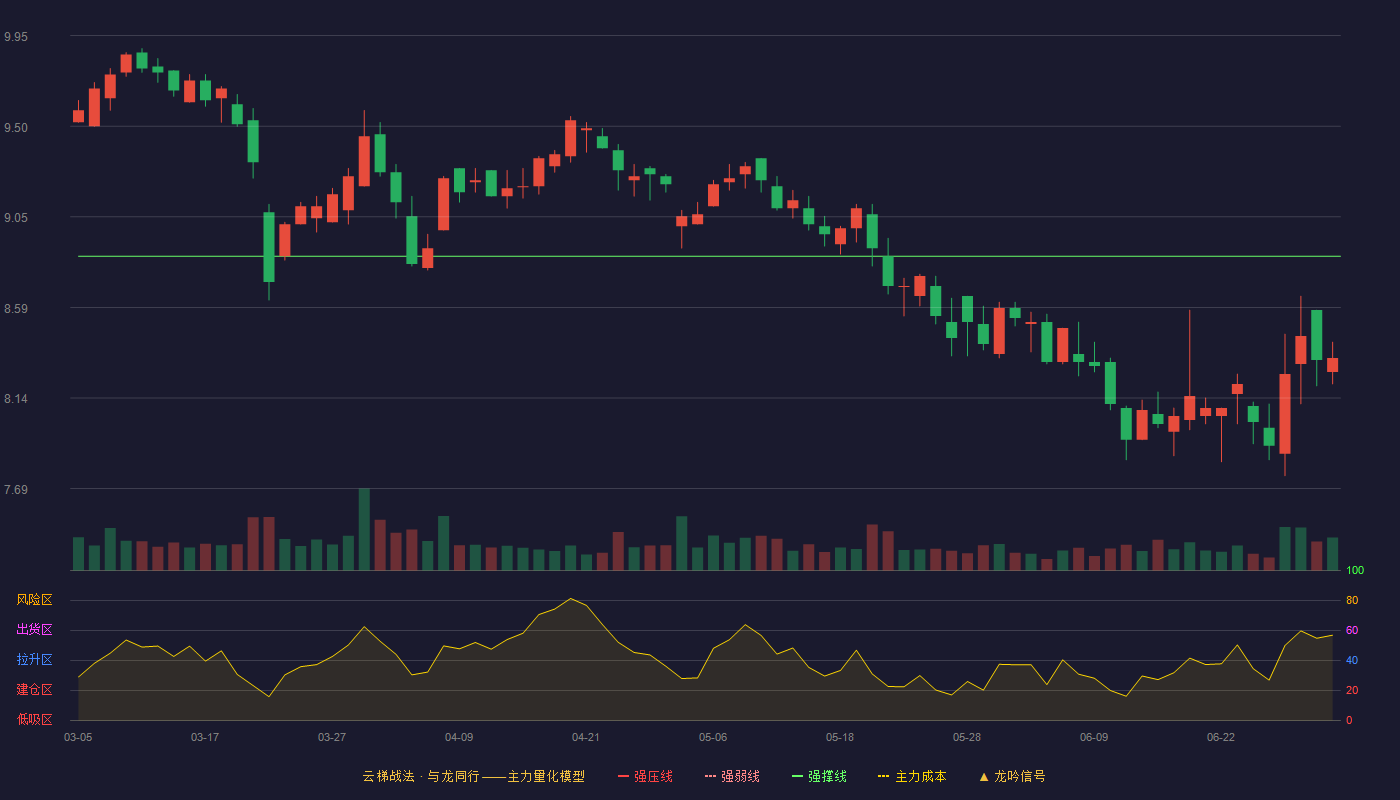1400x800 pixels.
Task: Click the 06-09 date label
Action: (x=1094, y=737)
